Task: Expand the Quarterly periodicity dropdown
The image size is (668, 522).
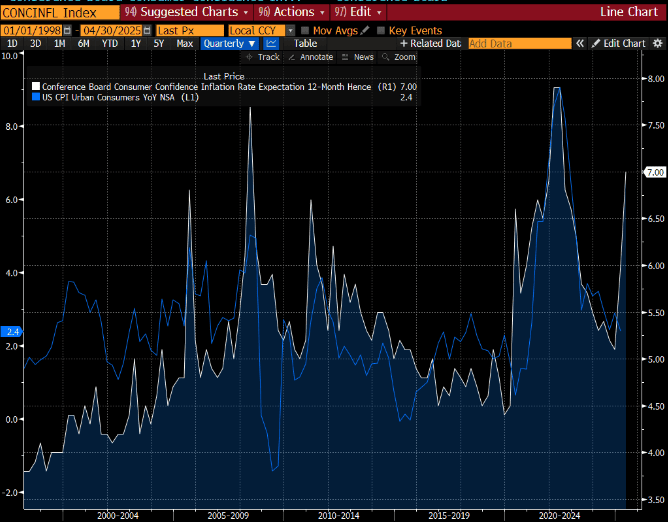Action: [230, 44]
